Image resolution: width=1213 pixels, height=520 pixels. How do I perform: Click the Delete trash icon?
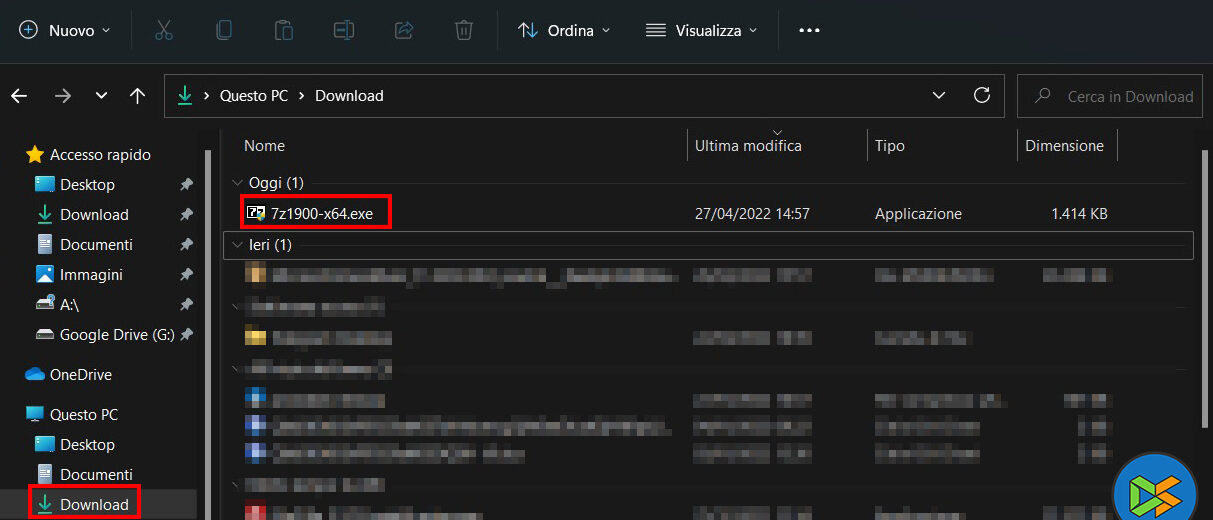point(464,30)
